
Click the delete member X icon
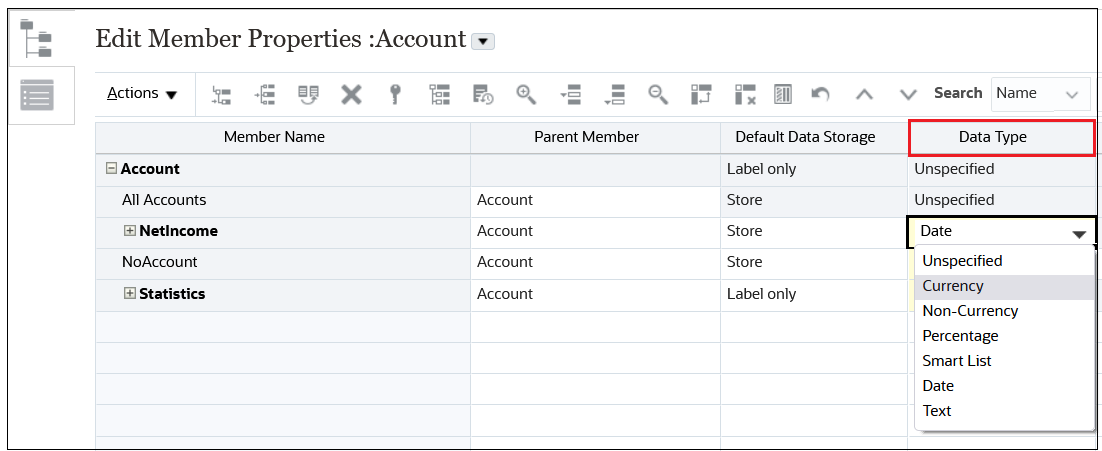point(351,94)
